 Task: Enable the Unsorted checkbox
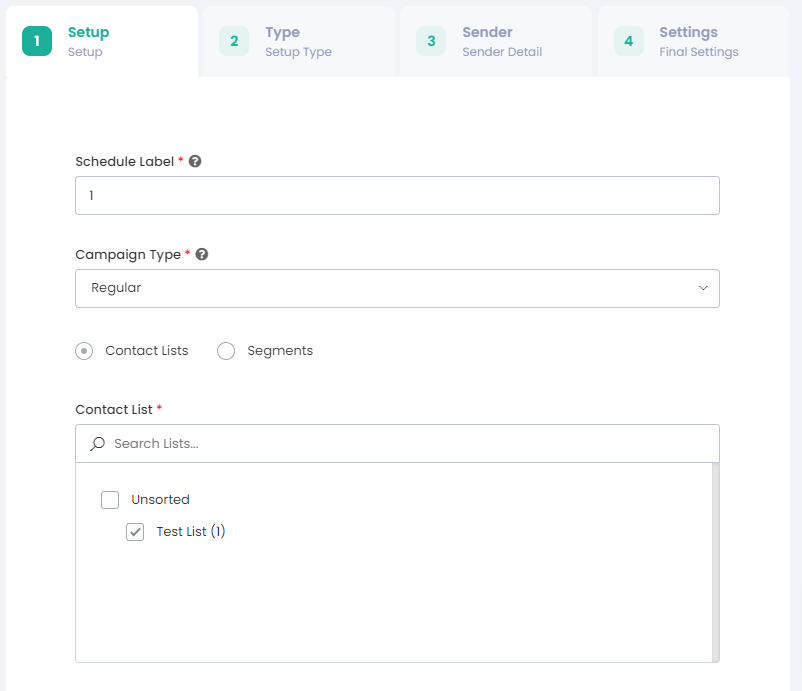tap(110, 499)
